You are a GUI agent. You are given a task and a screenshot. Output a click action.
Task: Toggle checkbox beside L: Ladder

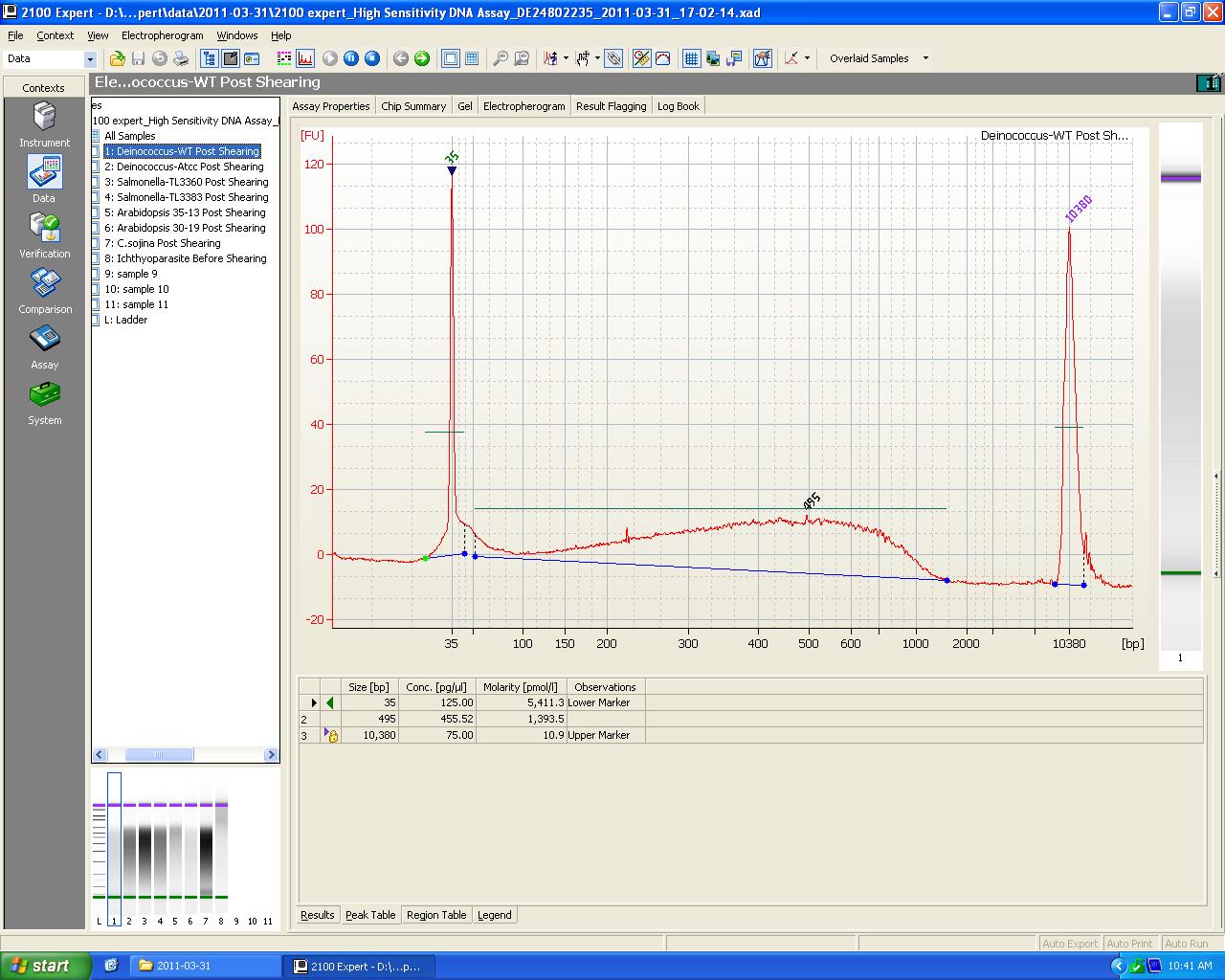(x=96, y=320)
